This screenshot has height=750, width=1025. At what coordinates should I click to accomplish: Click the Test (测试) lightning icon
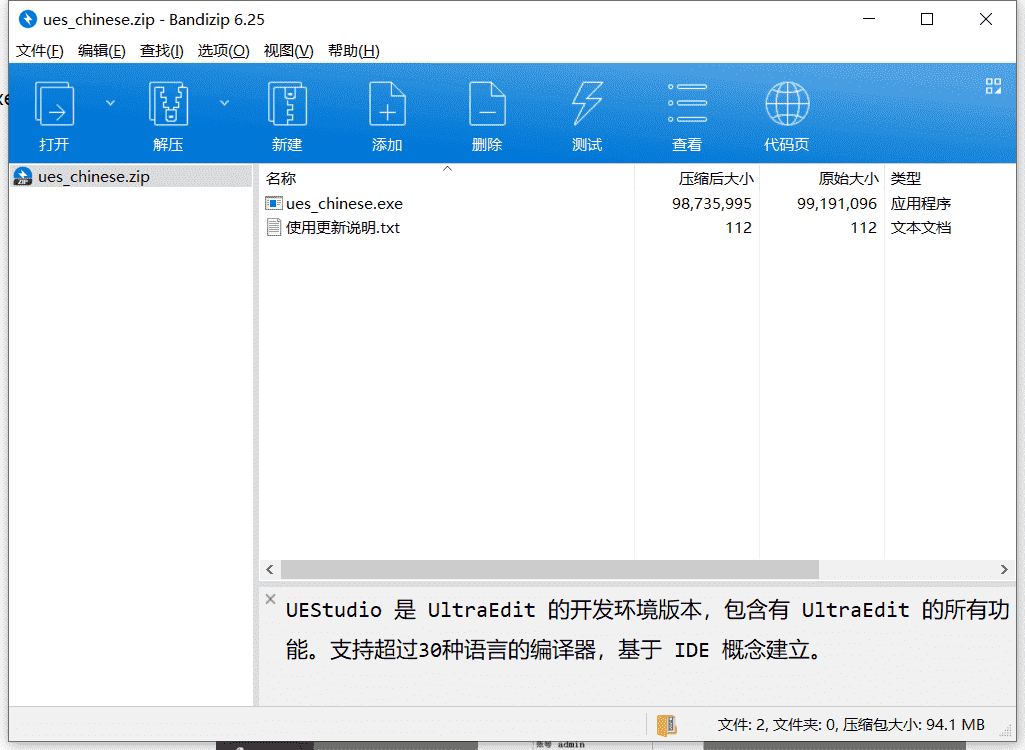pos(587,104)
